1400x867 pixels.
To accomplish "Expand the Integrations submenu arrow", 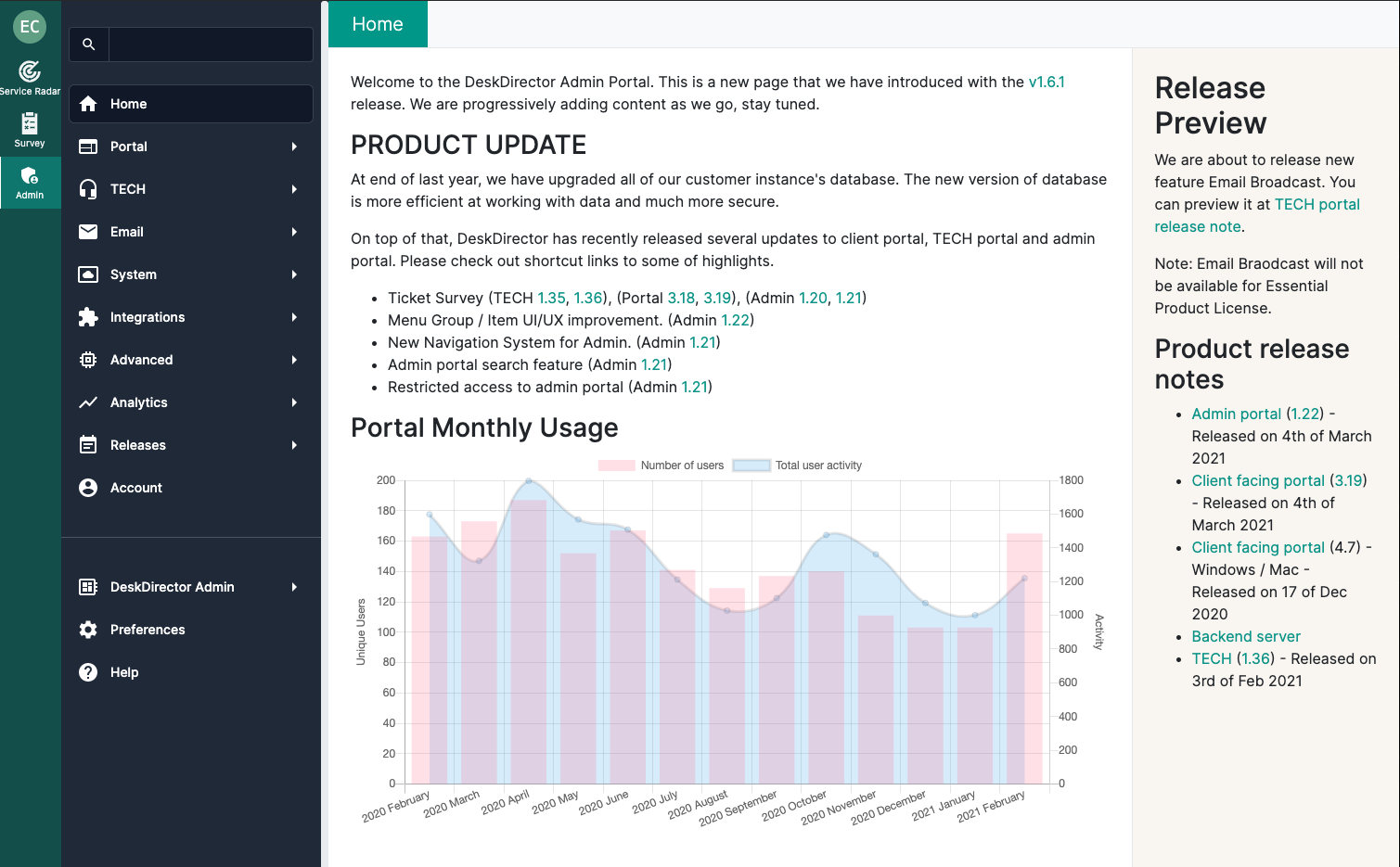I will (294, 317).
